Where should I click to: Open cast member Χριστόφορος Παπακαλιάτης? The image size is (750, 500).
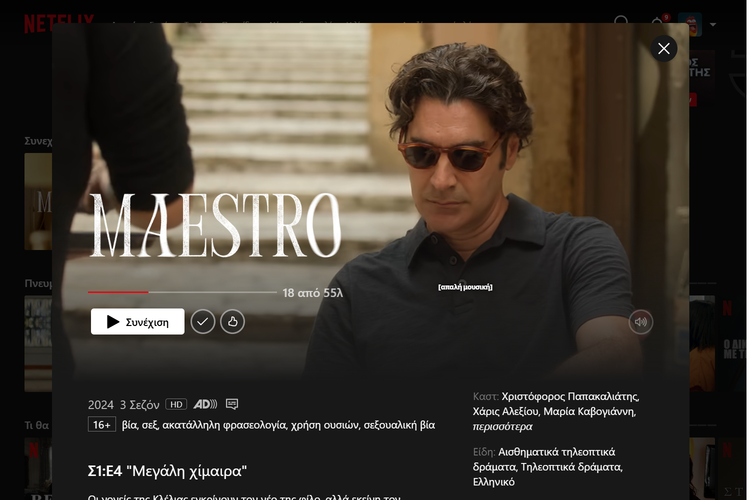(570, 396)
